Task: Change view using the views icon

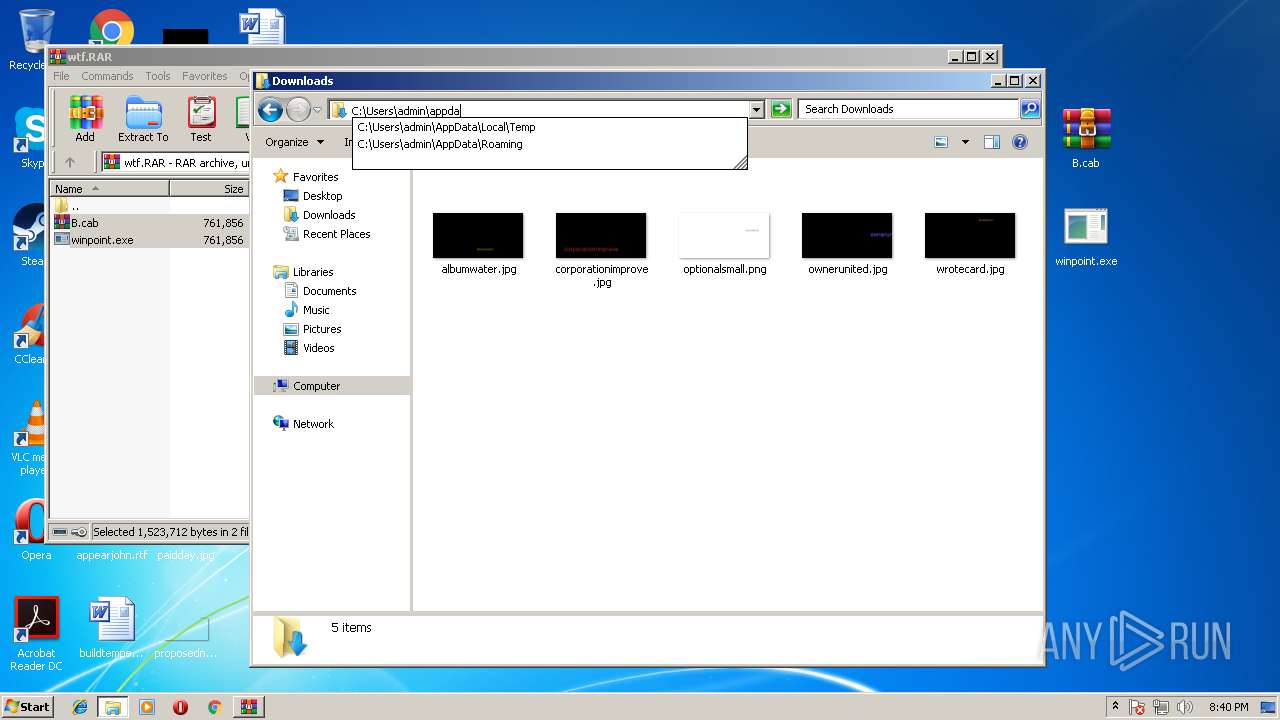Action: (x=941, y=142)
